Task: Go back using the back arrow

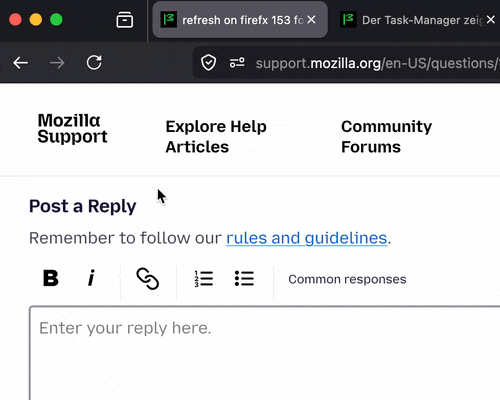Action: (20, 63)
